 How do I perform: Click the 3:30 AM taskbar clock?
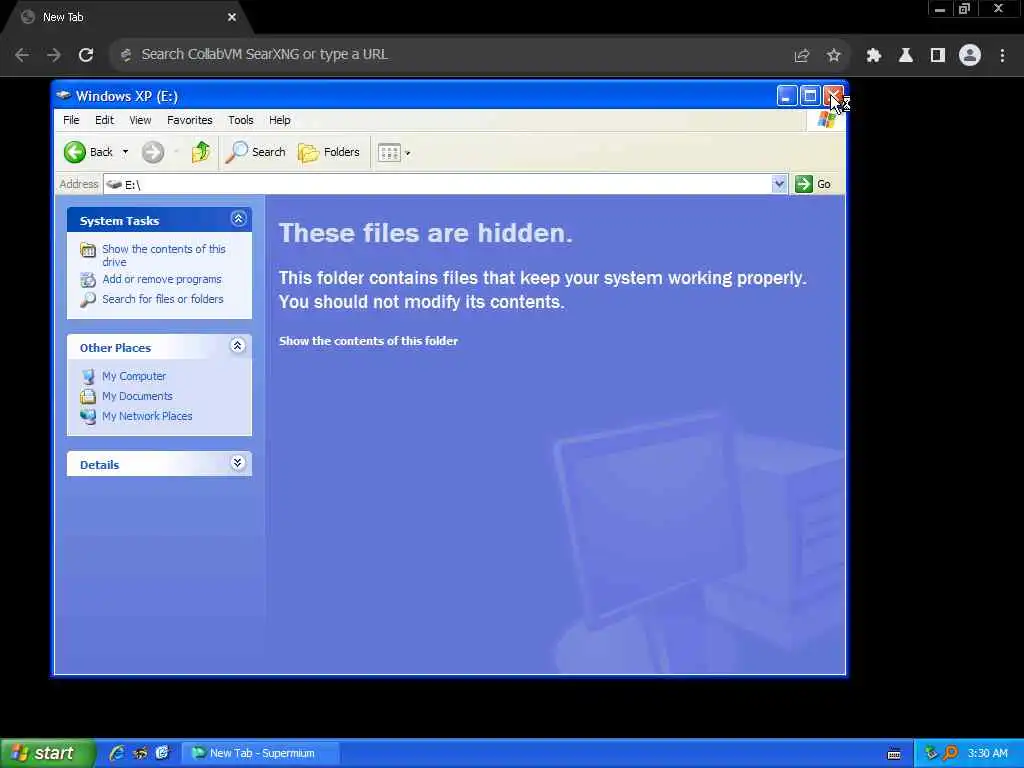point(987,753)
